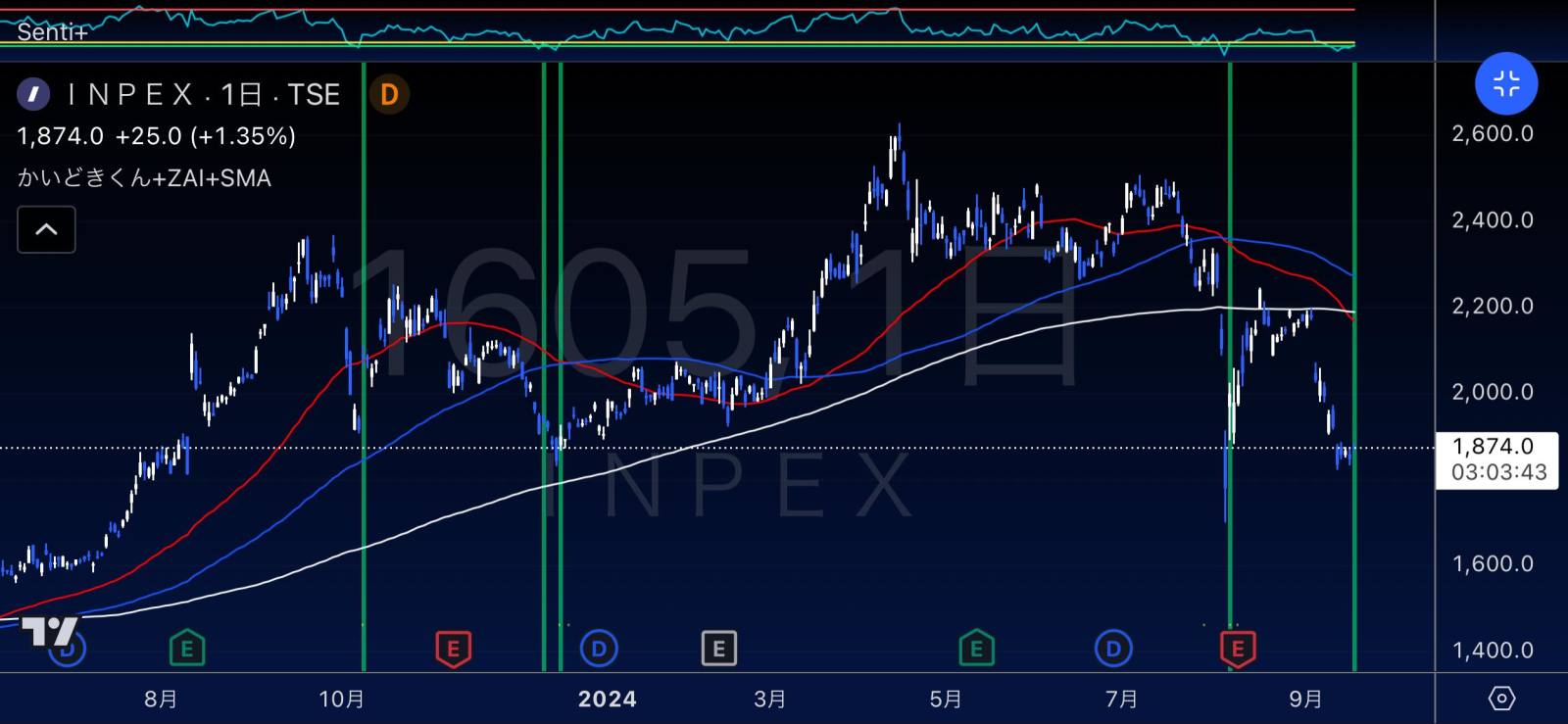Tap the 7月 time axis label

click(x=1122, y=700)
